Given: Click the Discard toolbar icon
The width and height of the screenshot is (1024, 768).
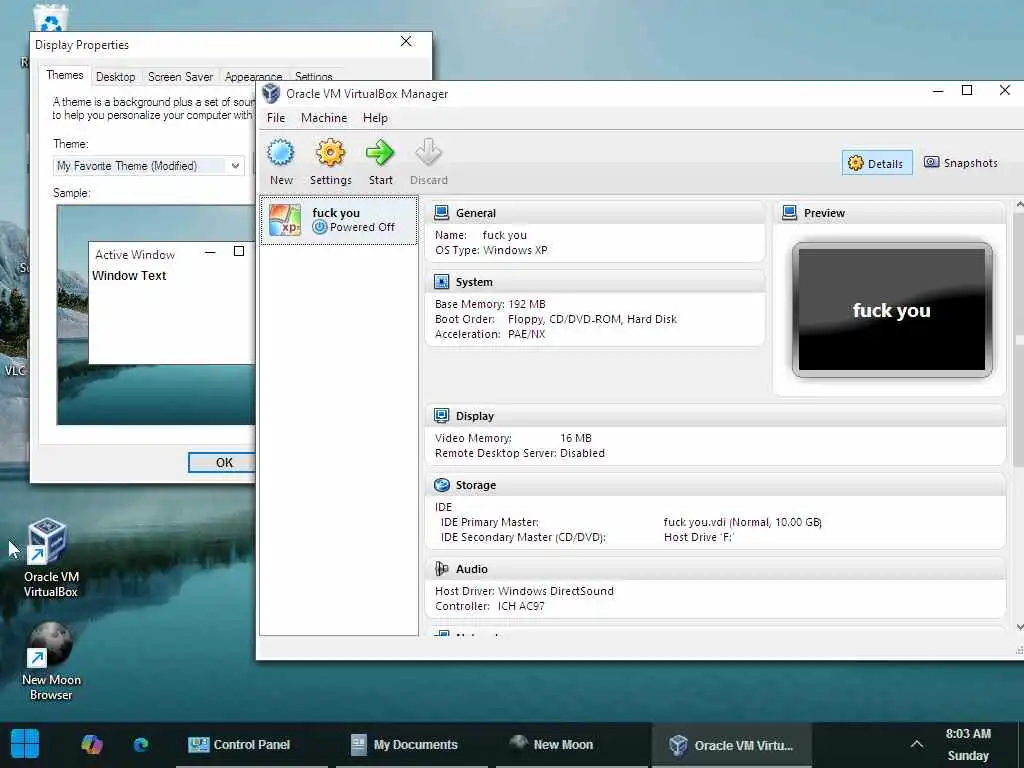Looking at the screenshot, I should point(428,153).
